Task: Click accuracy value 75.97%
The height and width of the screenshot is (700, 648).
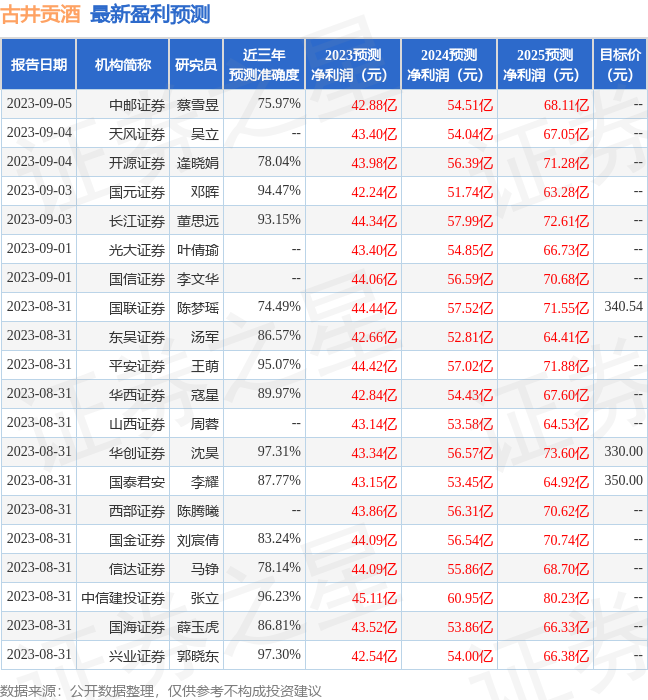Action: click(x=279, y=103)
